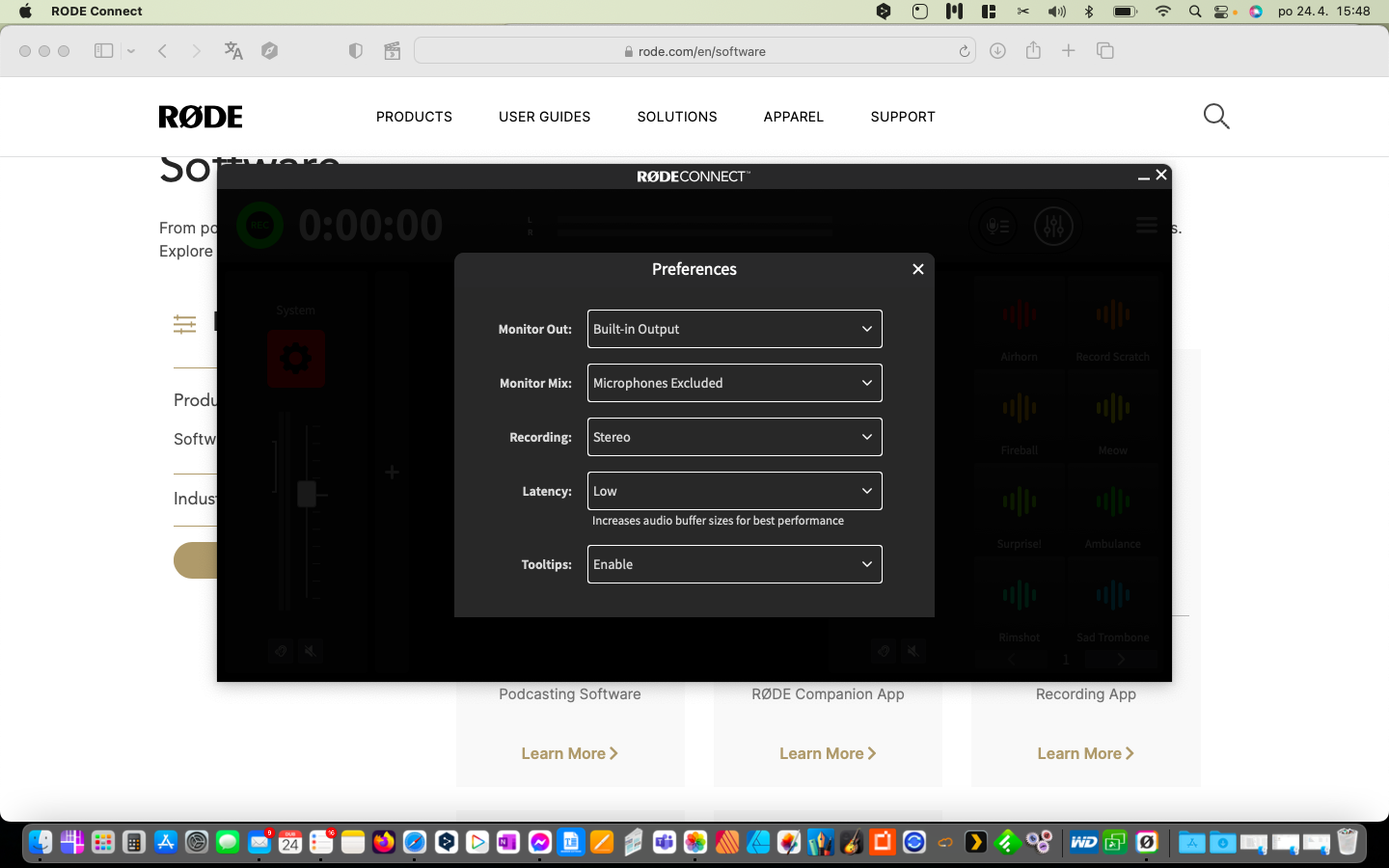Open the APPAREL menu item
Image resolution: width=1389 pixels, height=868 pixels.
tap(794, 117)
